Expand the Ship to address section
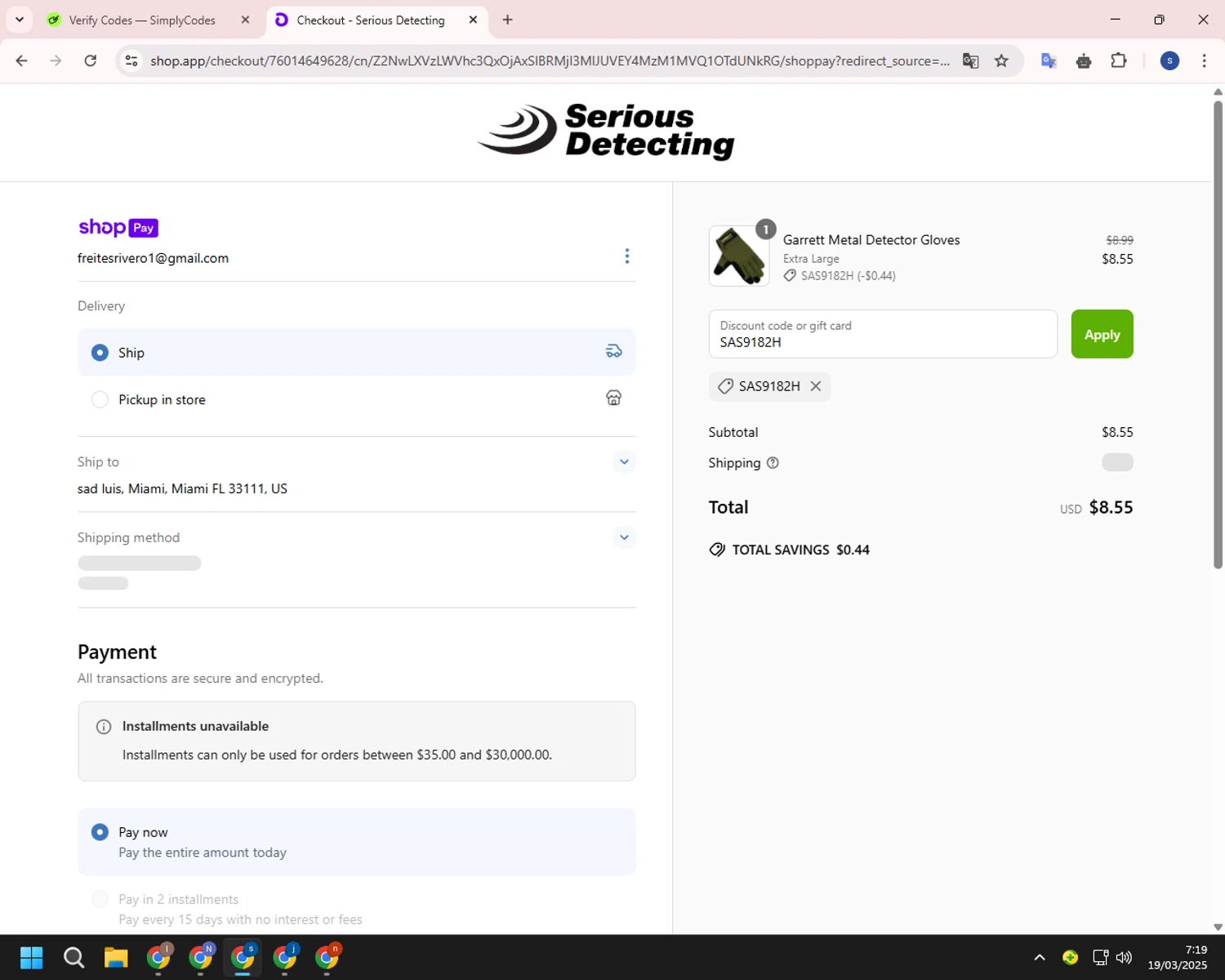1225x980 pixels. coord(624,461)
